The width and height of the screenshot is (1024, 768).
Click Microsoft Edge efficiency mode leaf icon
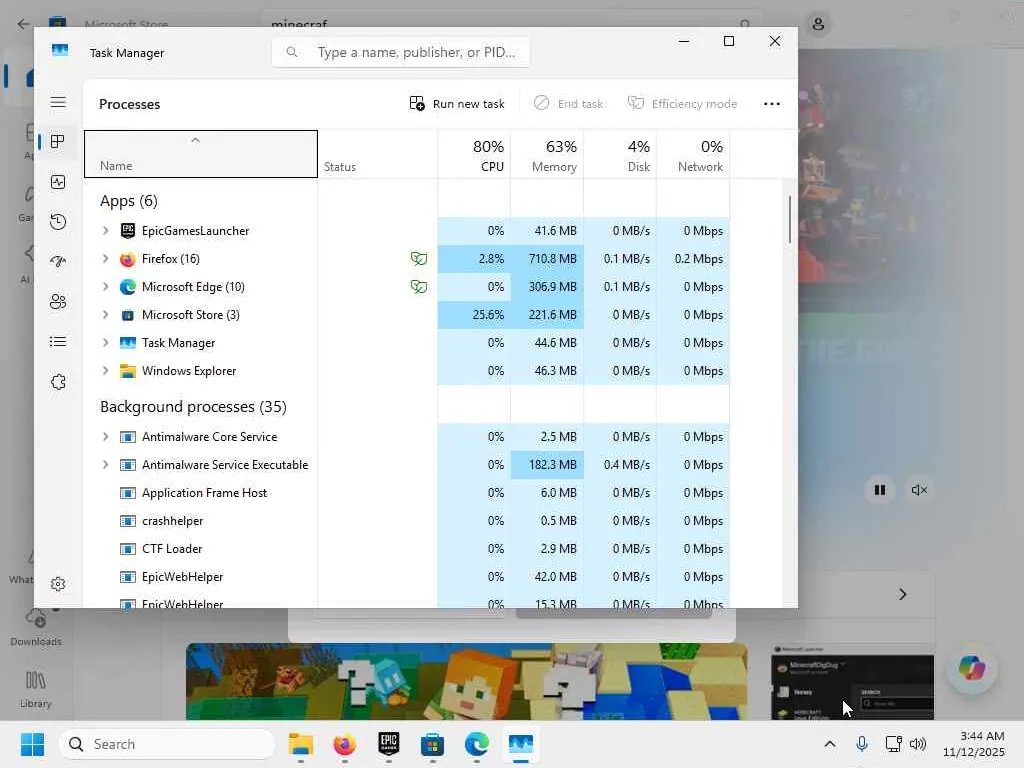click(419, 287)
